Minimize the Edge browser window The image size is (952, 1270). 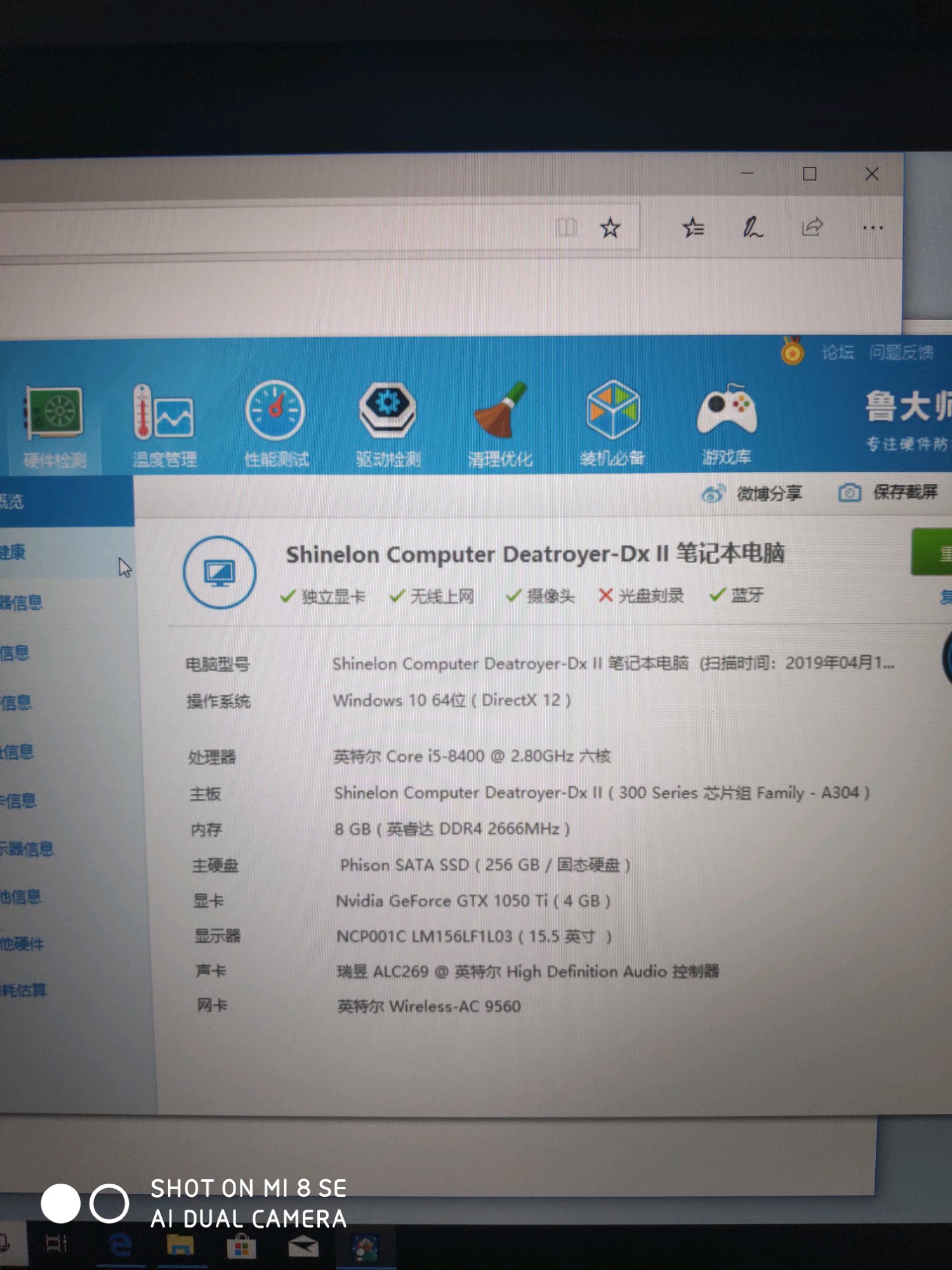coord(748,173)
